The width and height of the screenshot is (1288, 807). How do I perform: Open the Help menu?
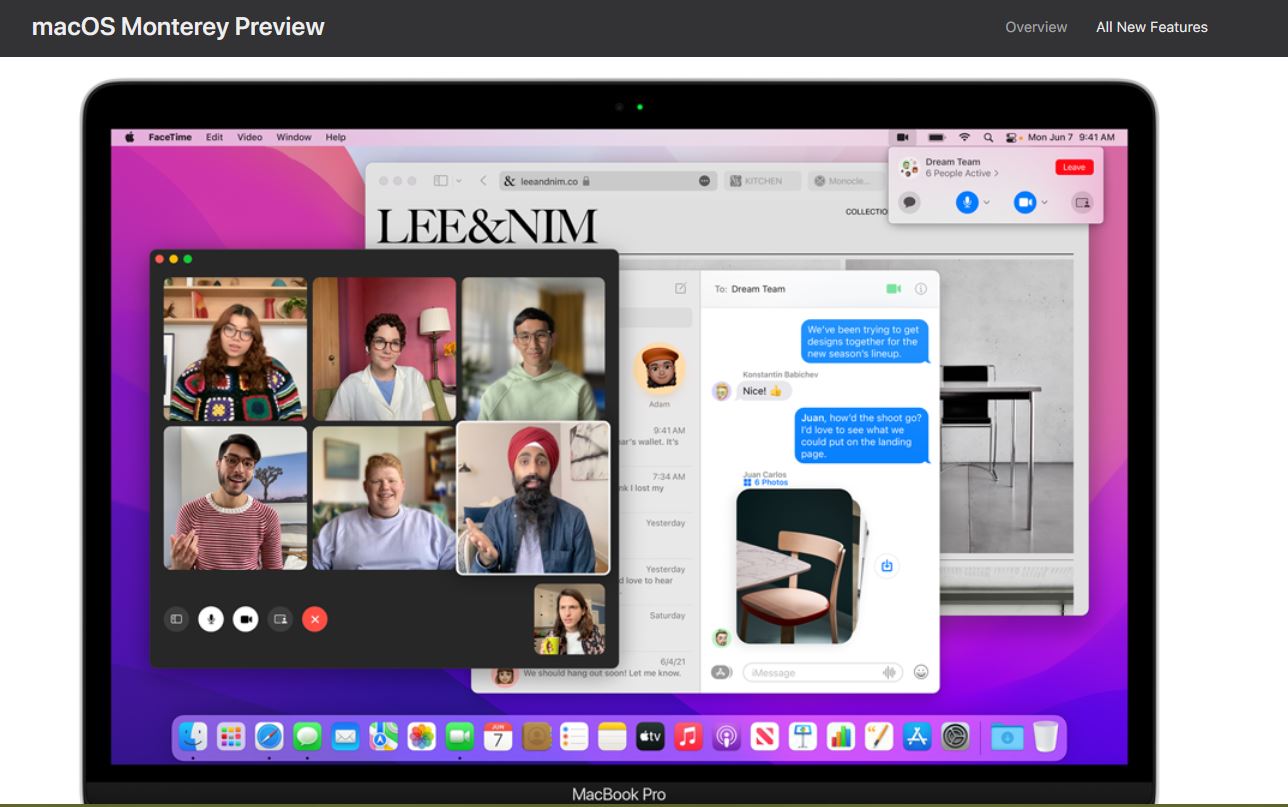pos(335,137)
